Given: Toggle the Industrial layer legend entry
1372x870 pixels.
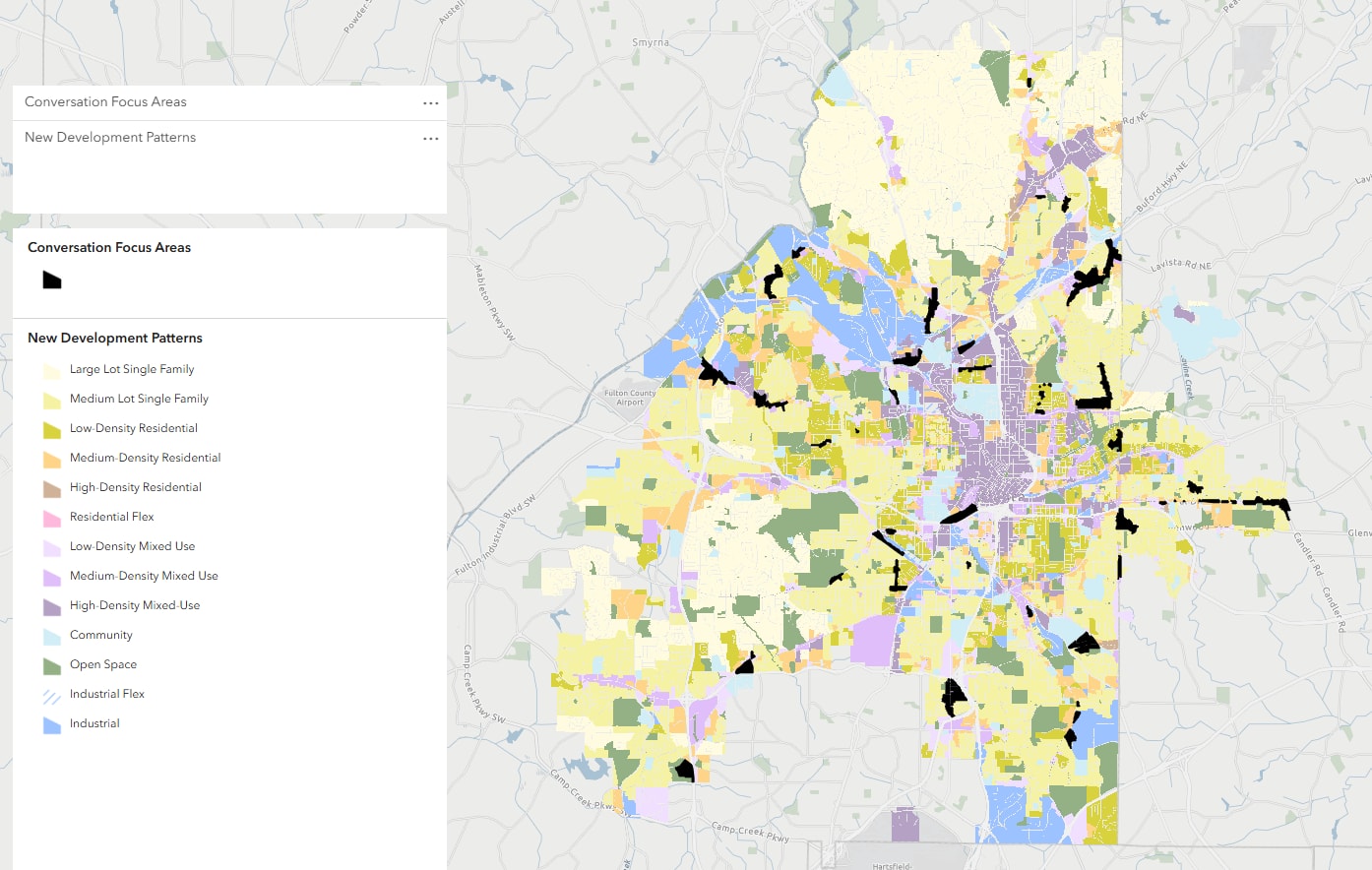Looking at the screenshot, I should [x=50, y=723].
